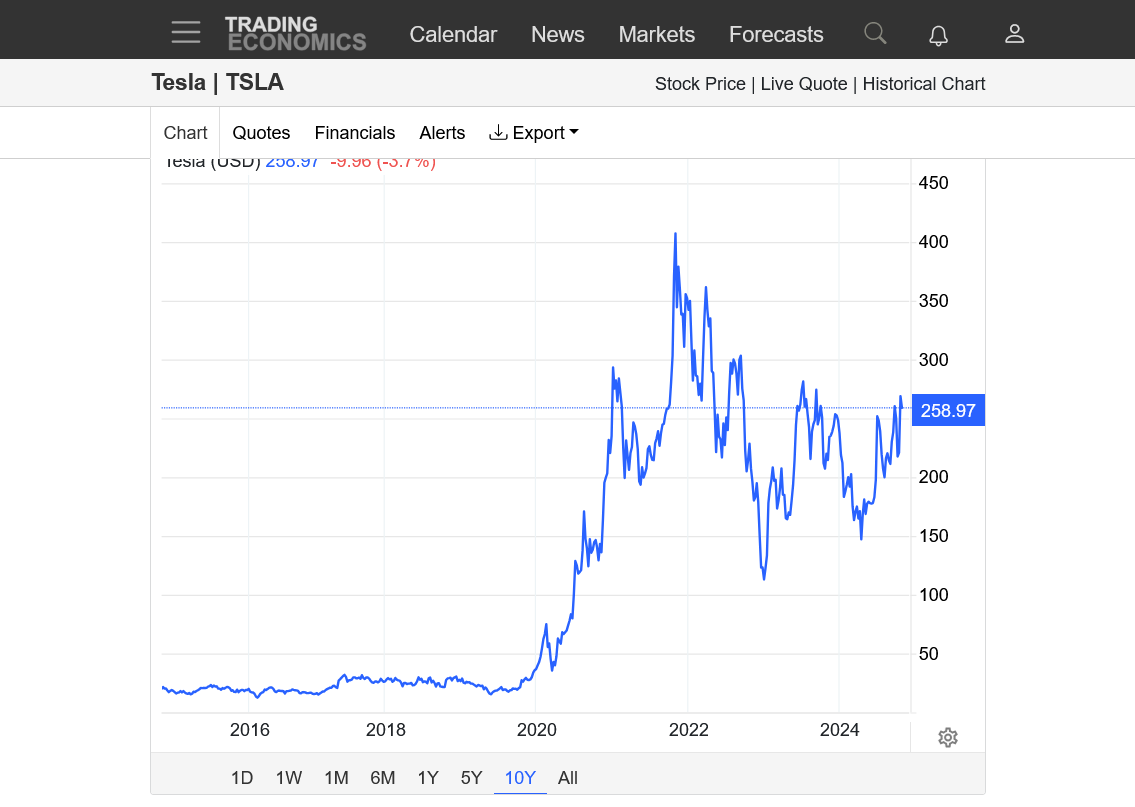Open the user account icon

pos(1015,34)
